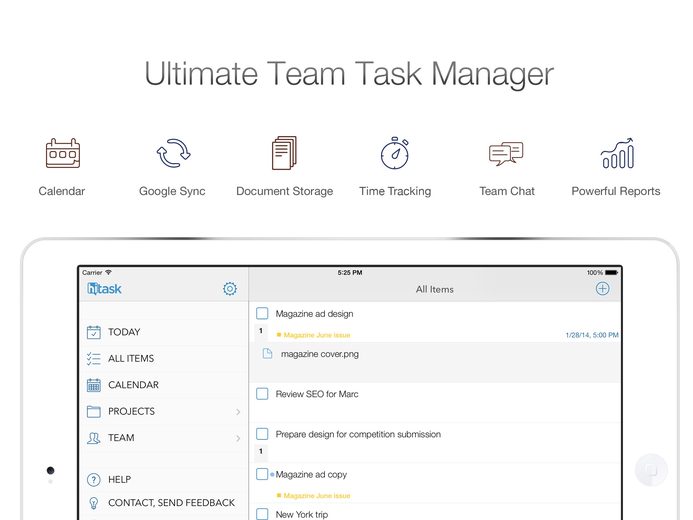Image resolution: width=693 pixels, height=520 pixels.
Task: Expand the Projects chevron
Action: (238, 412)
